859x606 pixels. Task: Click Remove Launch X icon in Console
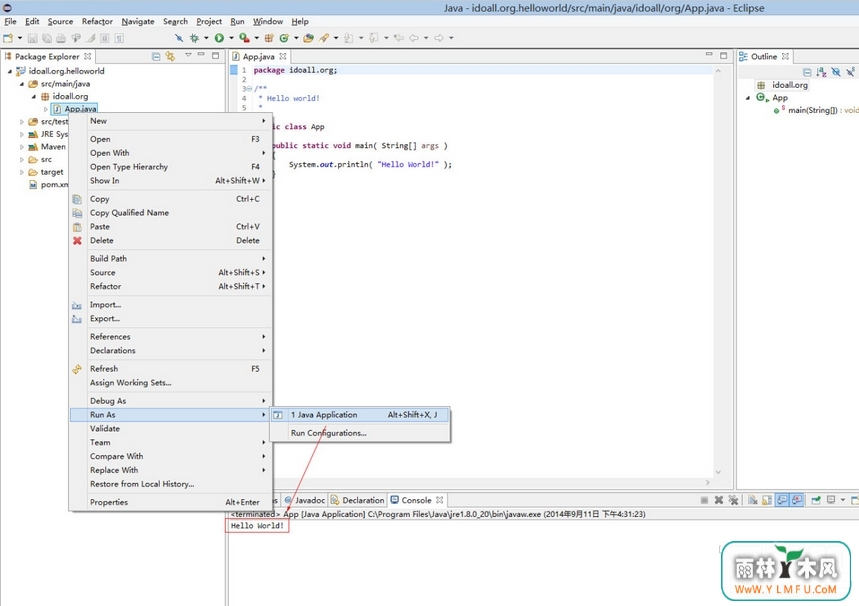point(719,500)
